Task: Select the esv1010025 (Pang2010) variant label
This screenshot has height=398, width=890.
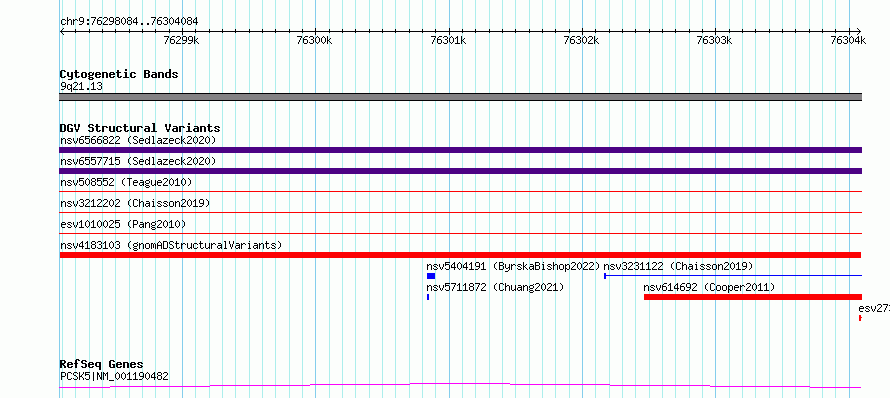Action: tap(123, 224)
